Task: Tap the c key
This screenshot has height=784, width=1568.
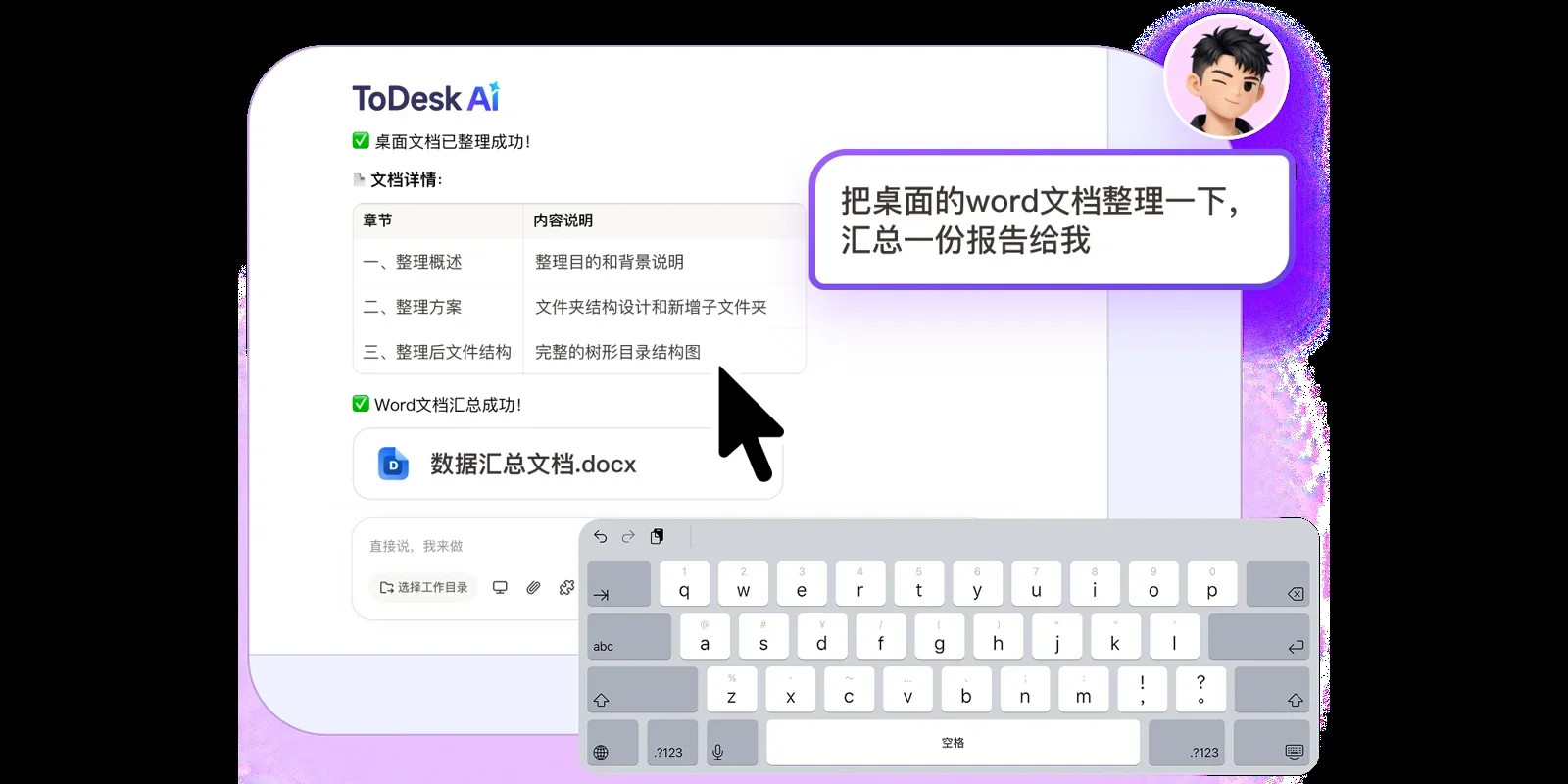Action: click(x=850, y=690)
